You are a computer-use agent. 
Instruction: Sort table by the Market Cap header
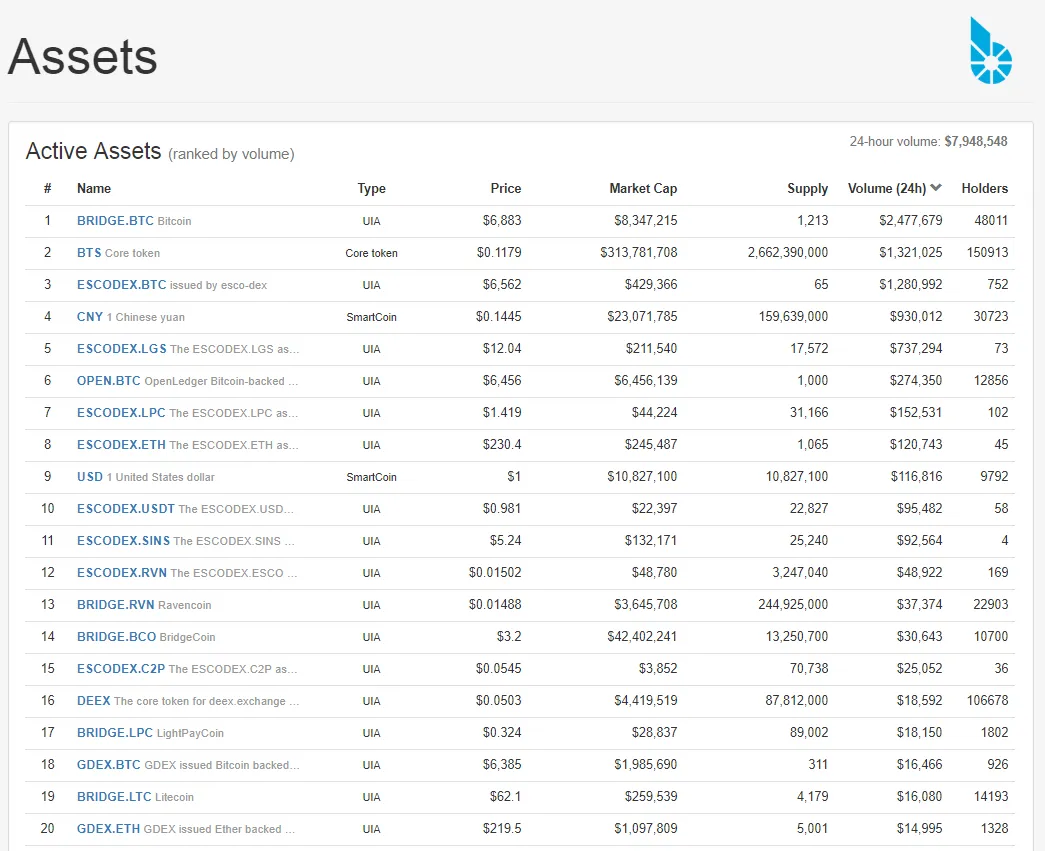(643, 189)
